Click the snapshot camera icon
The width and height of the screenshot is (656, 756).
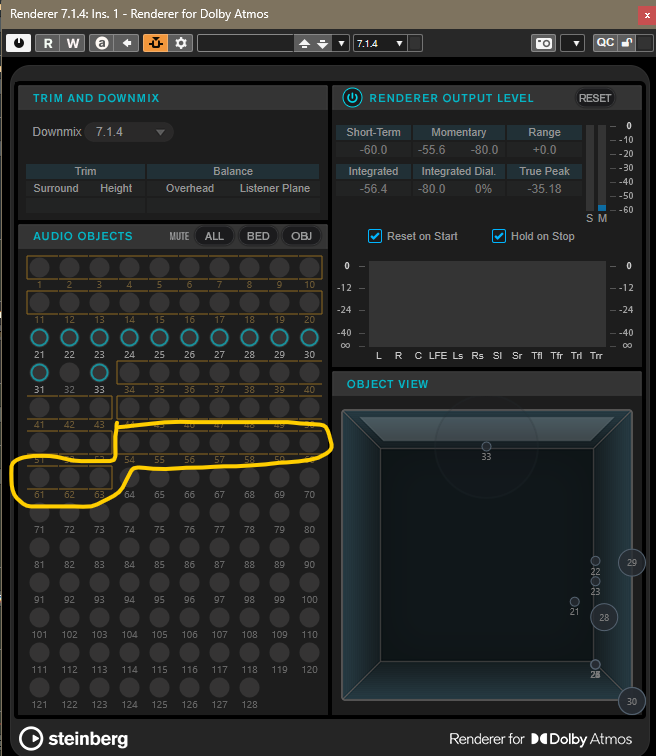click(543, 43)
